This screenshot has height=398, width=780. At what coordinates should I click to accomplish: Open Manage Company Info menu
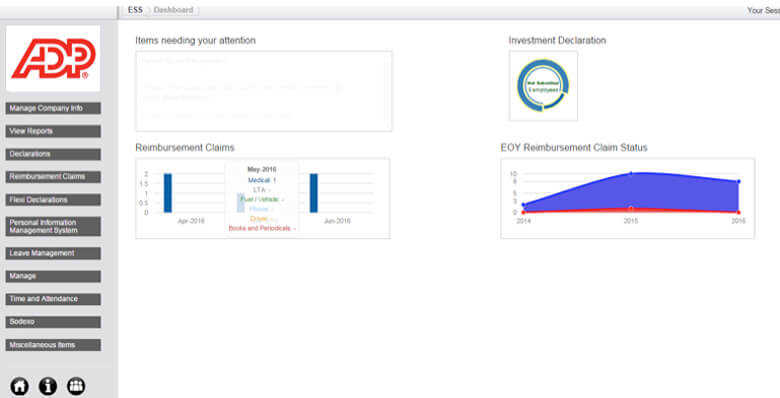[53, 108]
